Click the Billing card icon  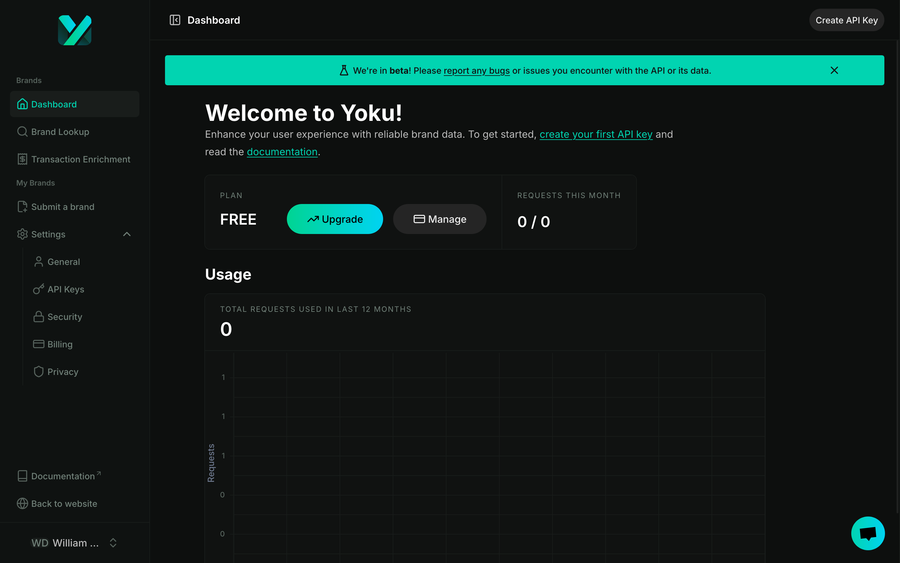click(x=38, y=344)
